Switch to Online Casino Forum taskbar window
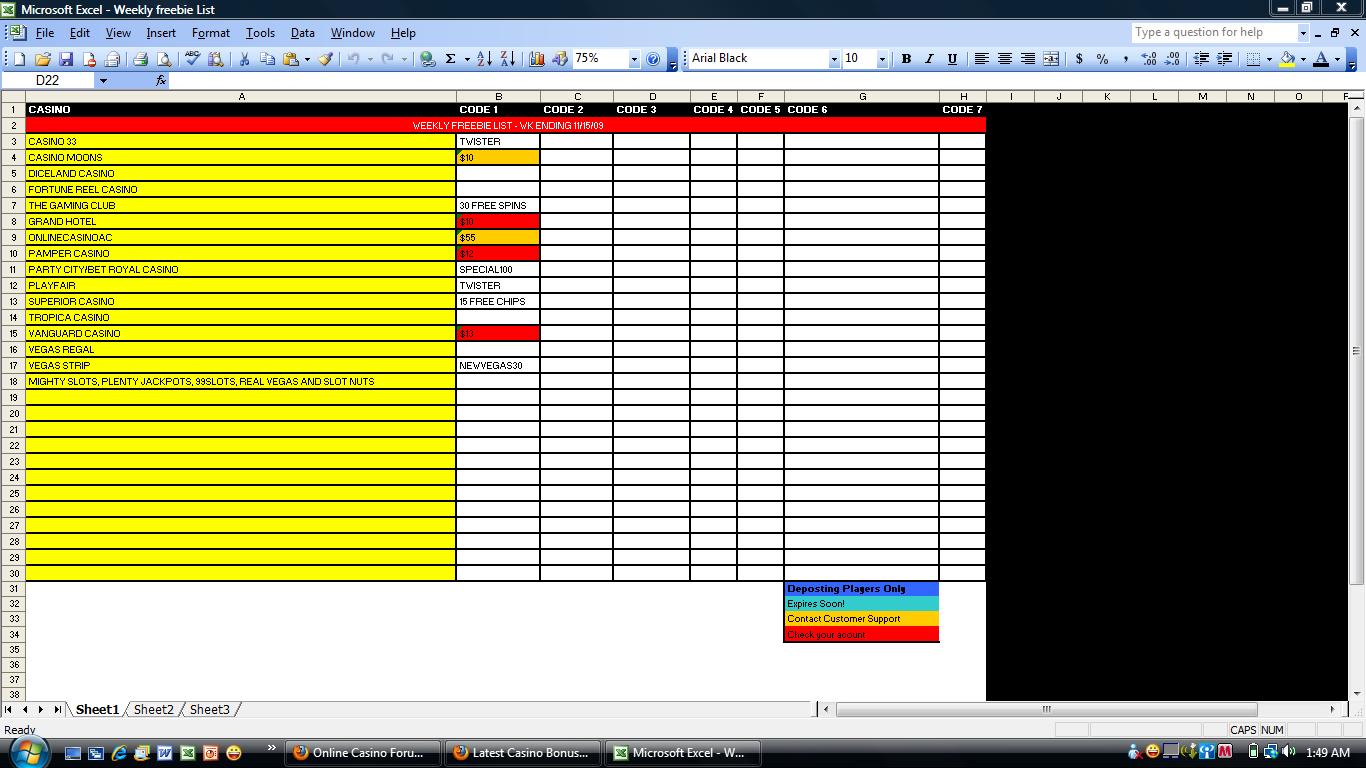 coord(362,753)
